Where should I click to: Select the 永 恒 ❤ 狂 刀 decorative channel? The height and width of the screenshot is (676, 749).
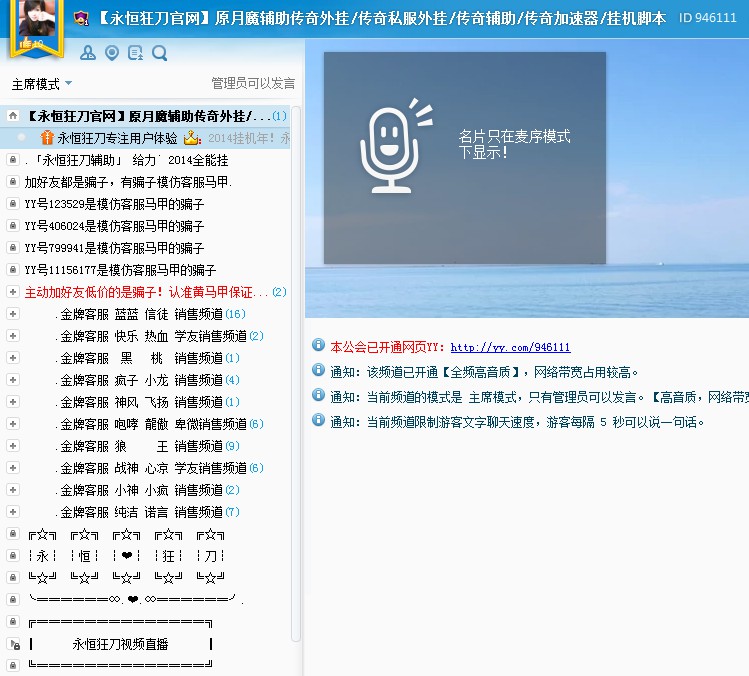(127, 556)
